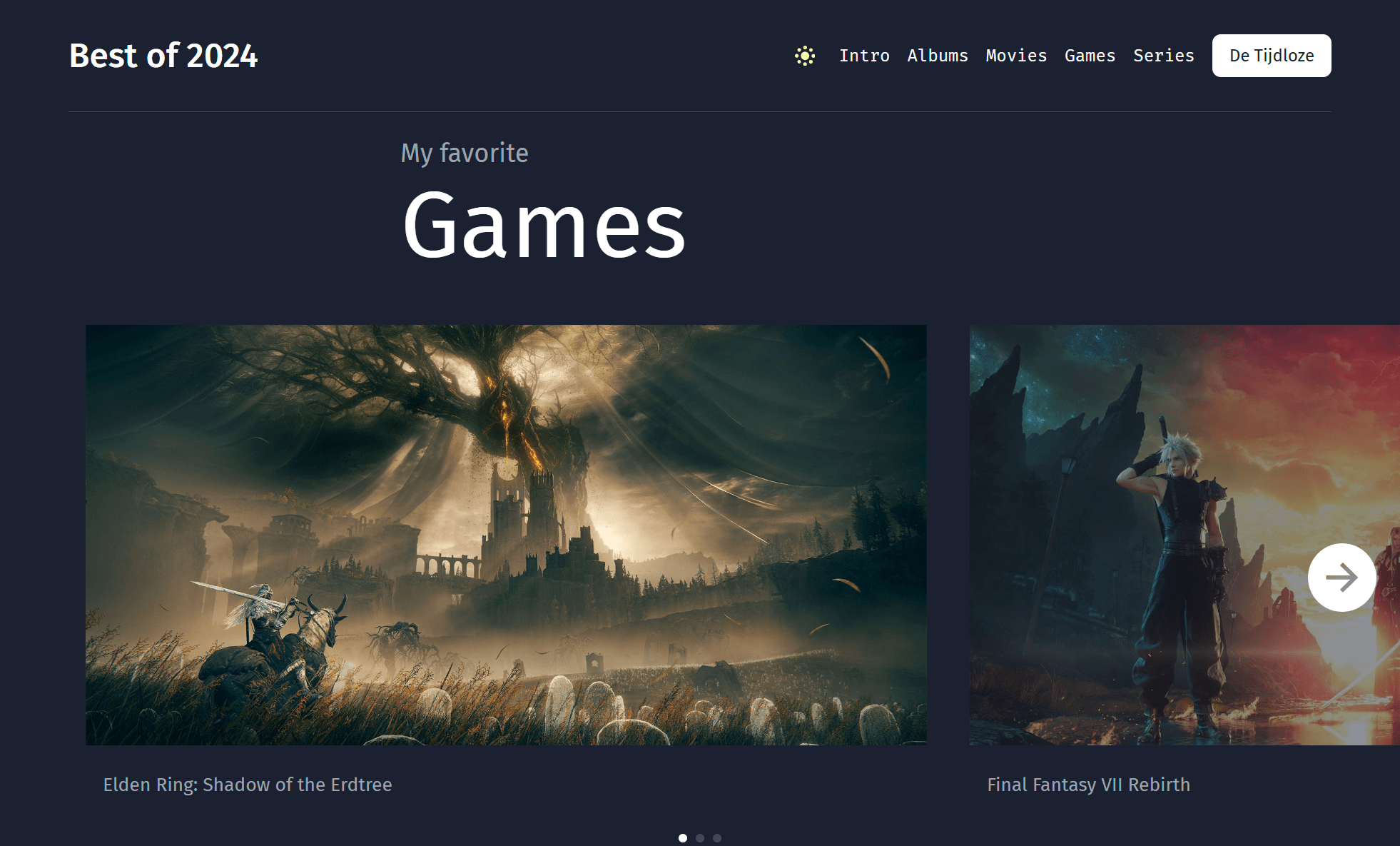Click the My favorite subtitle text

[x=465, y=153]
